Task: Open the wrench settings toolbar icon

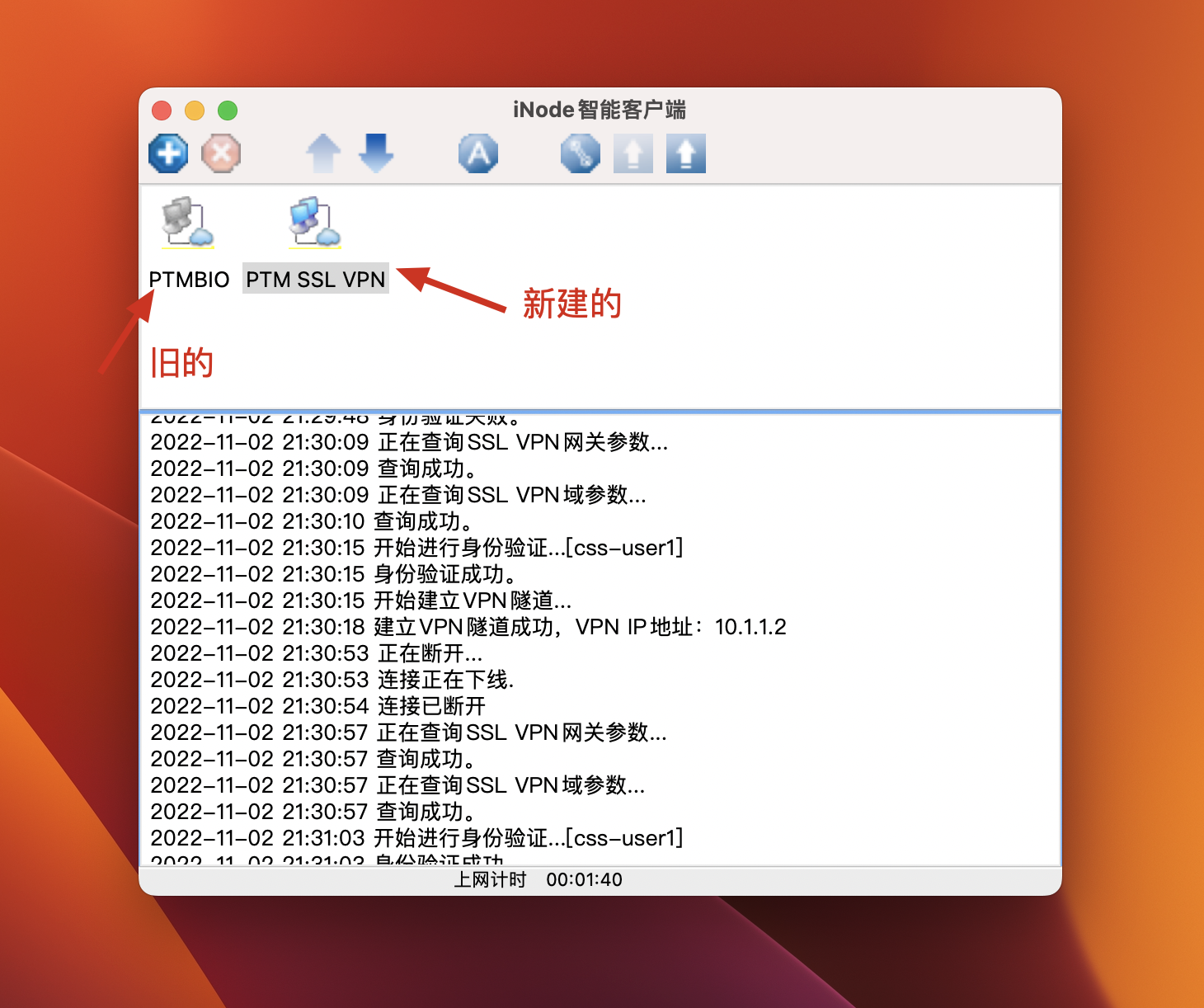Action: pos(581,153)
